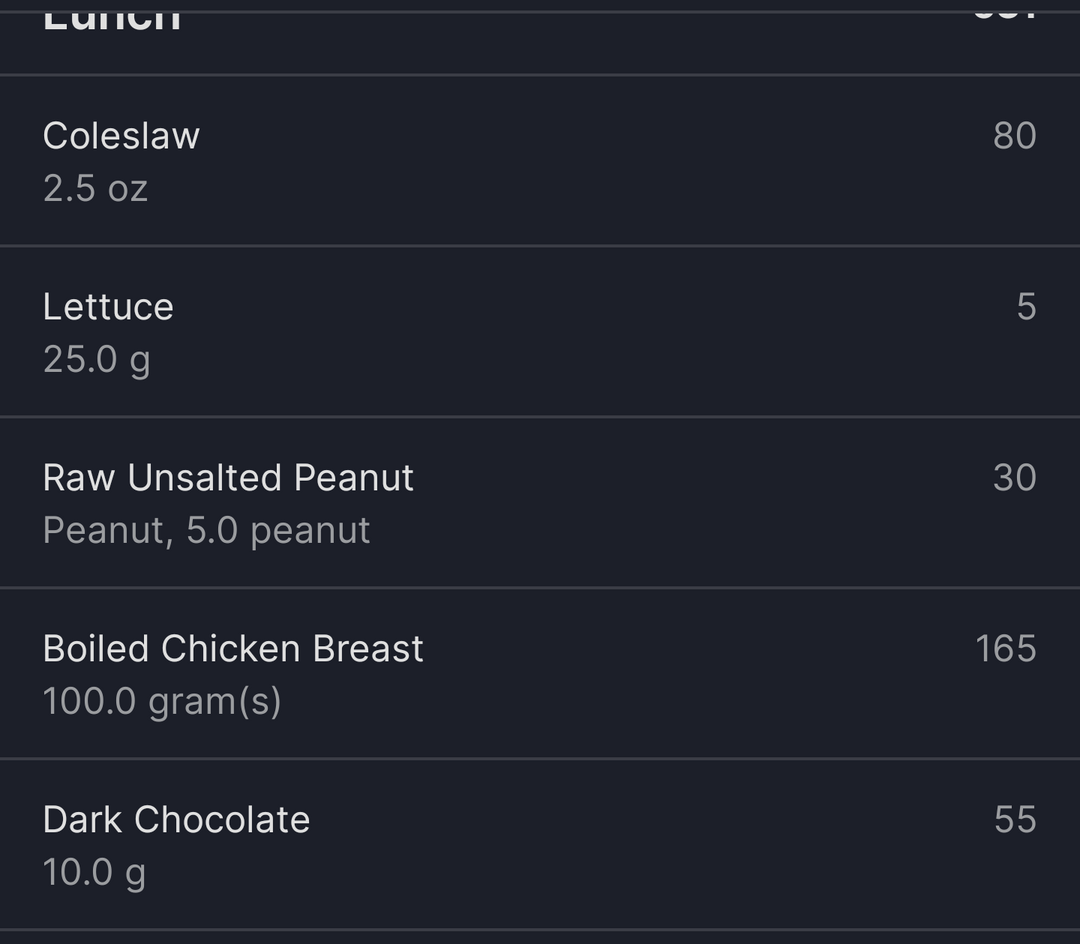Select the 30 calorie peanut value
The height and width of the screenshot is (944, 1080).
click(x=1015, y=477)
